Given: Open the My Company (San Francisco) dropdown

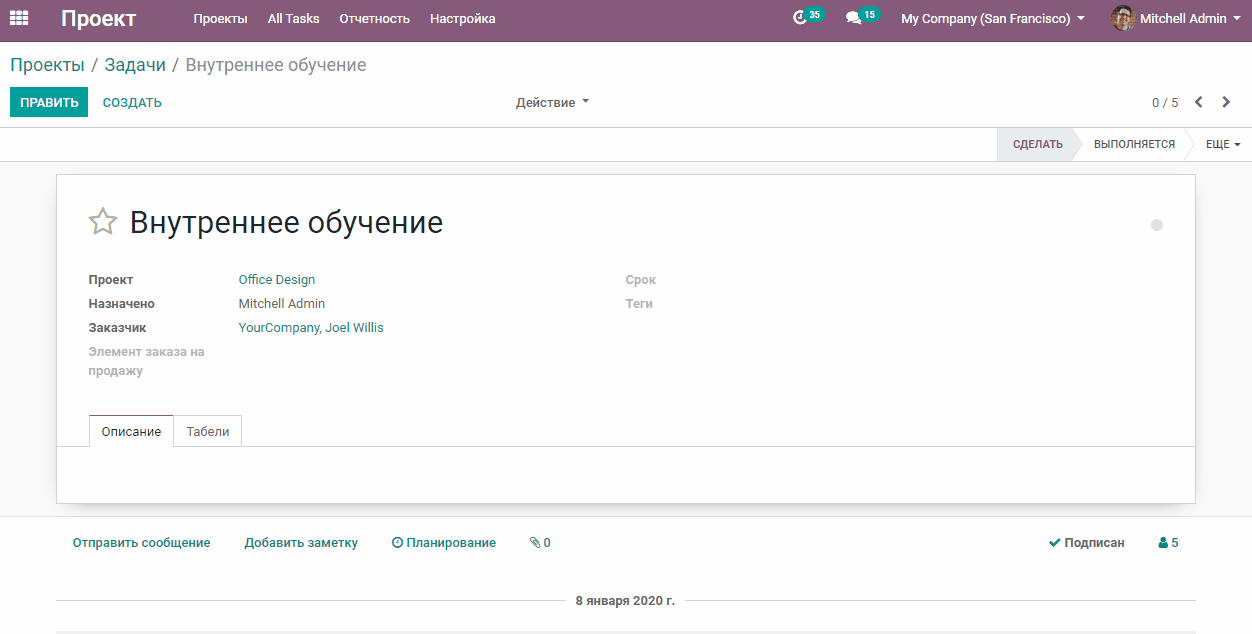Looking at the screenshot, I should (x=992, y=19).
